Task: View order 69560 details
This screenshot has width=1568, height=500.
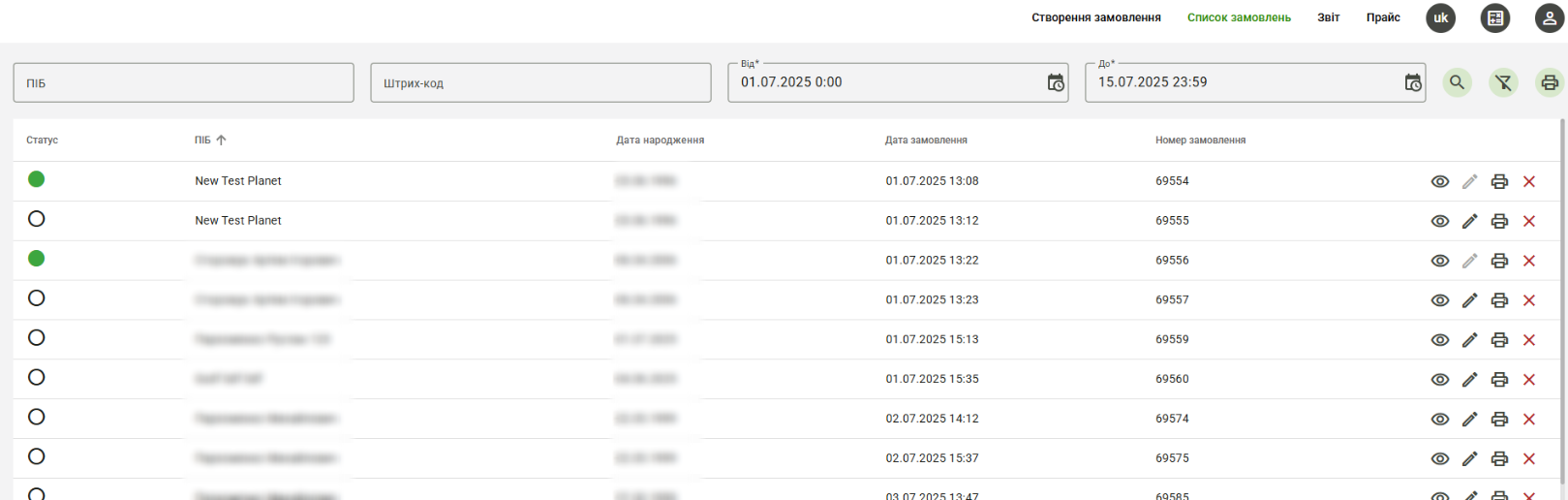Action: 1440,380
